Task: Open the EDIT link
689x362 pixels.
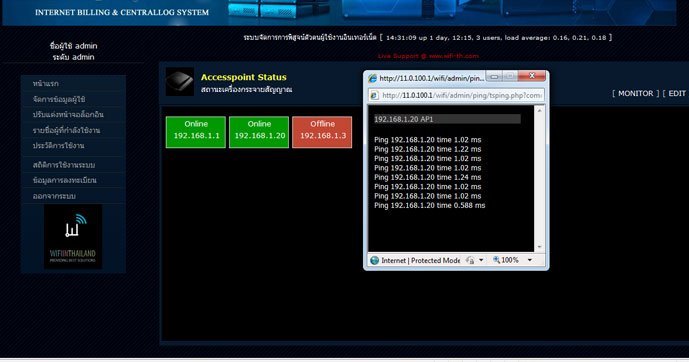Action: [677, 94]
